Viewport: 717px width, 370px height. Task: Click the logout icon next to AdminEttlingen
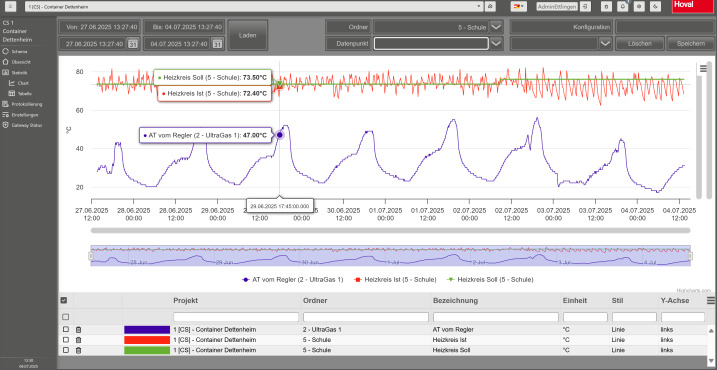pos(586,6)
